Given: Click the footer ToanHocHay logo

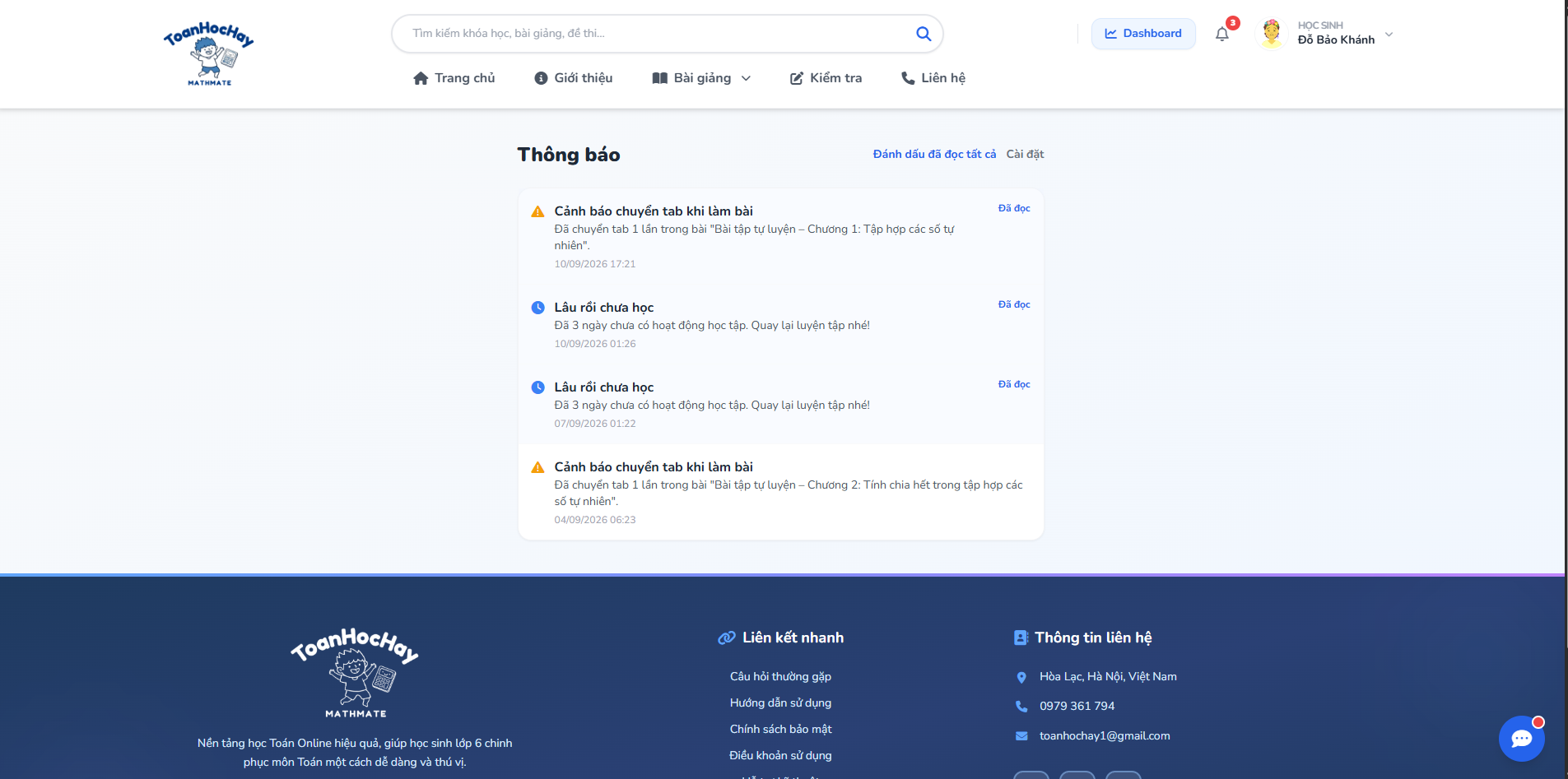Looking at the screenshot, I should point(355,673).
